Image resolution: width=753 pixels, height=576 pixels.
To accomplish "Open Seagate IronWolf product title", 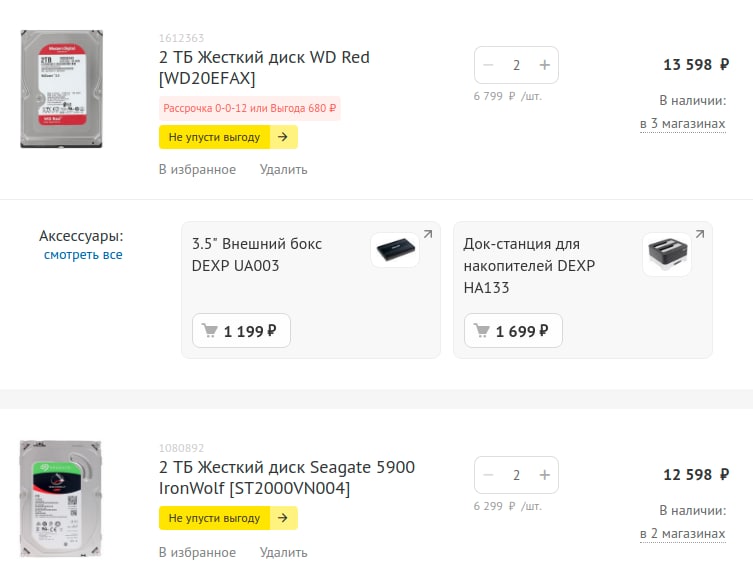I will coord(287,478).
